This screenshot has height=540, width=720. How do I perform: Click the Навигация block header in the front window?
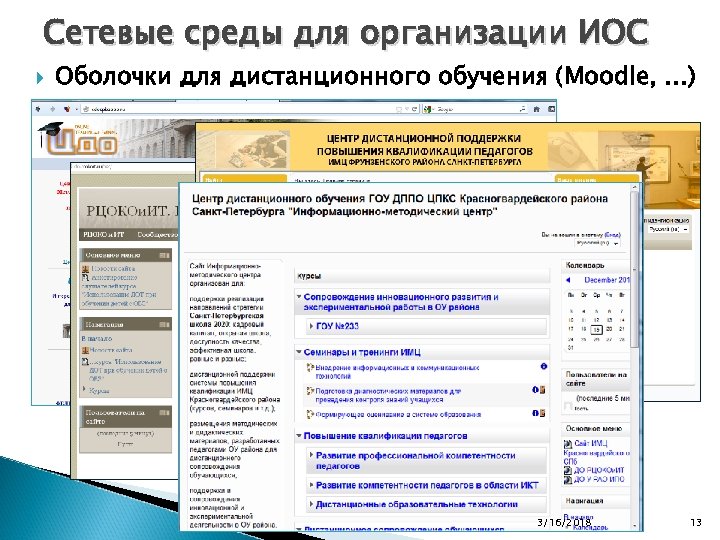[x=585, y=501]
